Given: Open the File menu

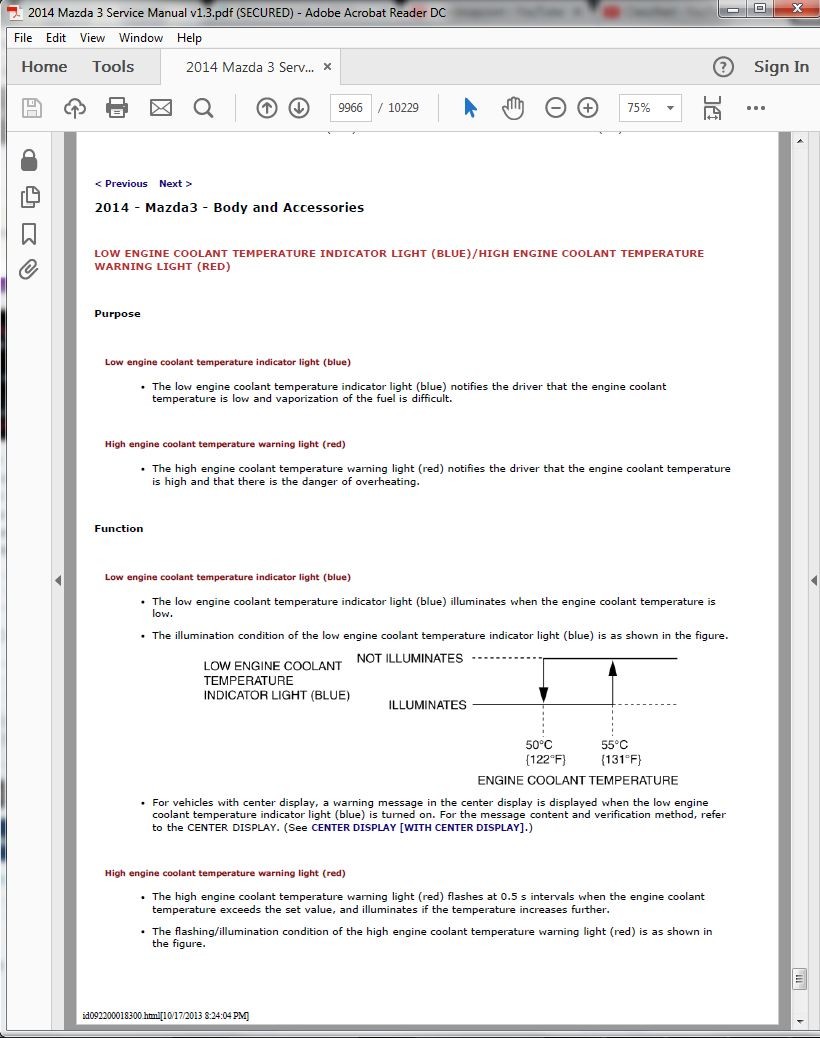Looking at the screenshot, I should 23,38.
